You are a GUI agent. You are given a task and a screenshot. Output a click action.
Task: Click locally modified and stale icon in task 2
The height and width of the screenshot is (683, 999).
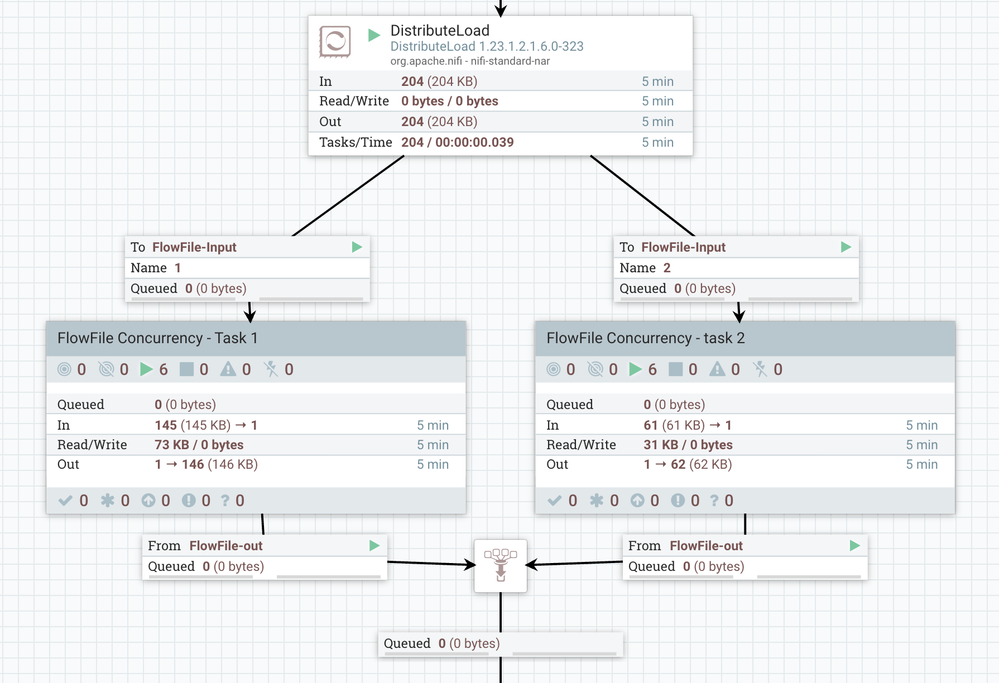[x=678, y=501]
